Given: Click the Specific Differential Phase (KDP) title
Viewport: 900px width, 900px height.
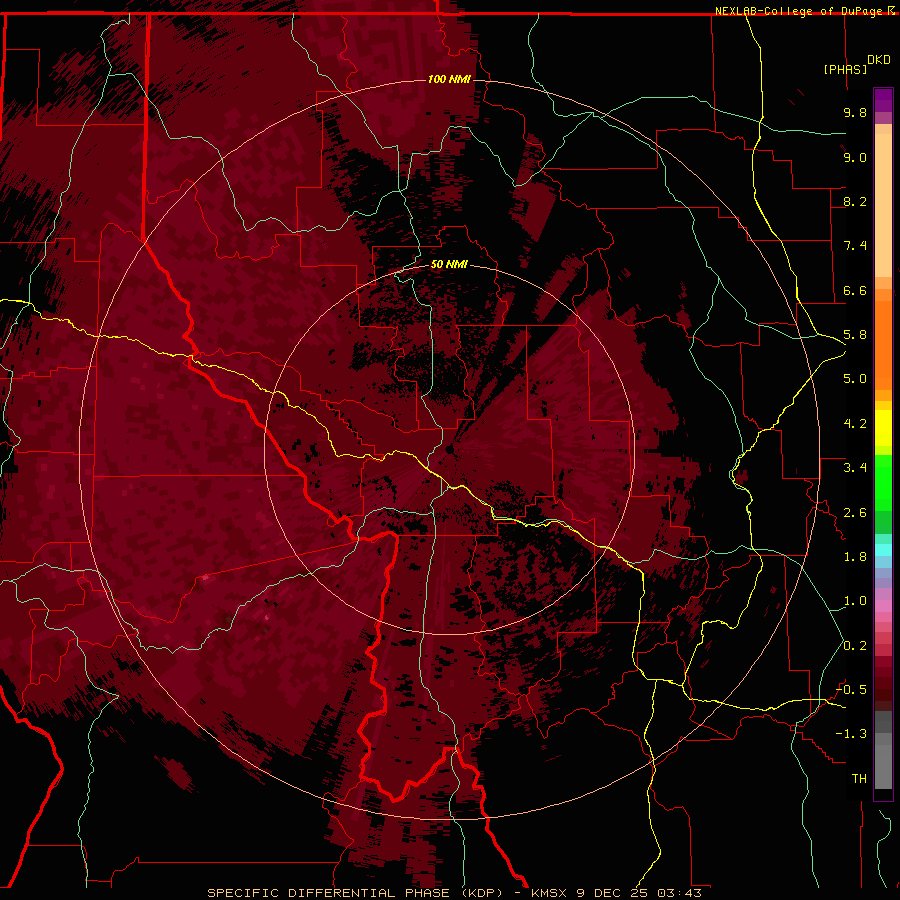Looking at the screenshot, I should (x=355, y=893).
